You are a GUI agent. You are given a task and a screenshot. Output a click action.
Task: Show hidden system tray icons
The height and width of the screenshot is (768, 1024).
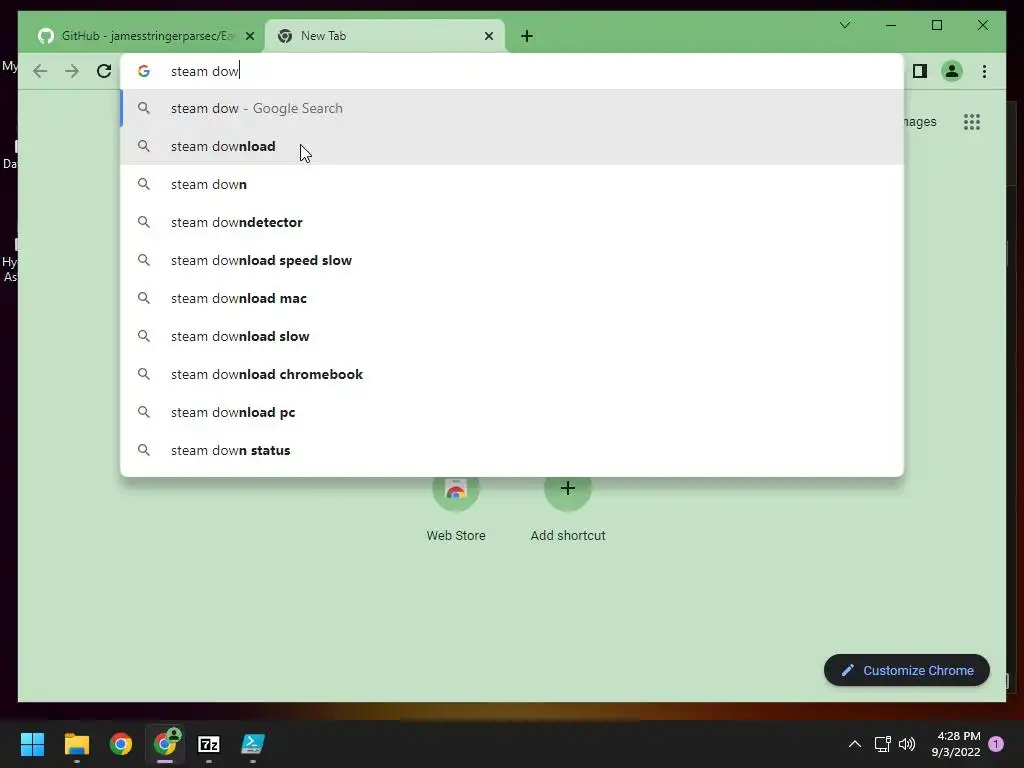pos(854,744)
